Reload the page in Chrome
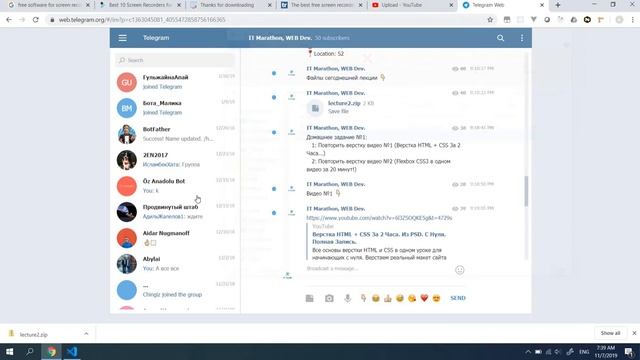This screenshot has height=360, width=640. (36, 20)
